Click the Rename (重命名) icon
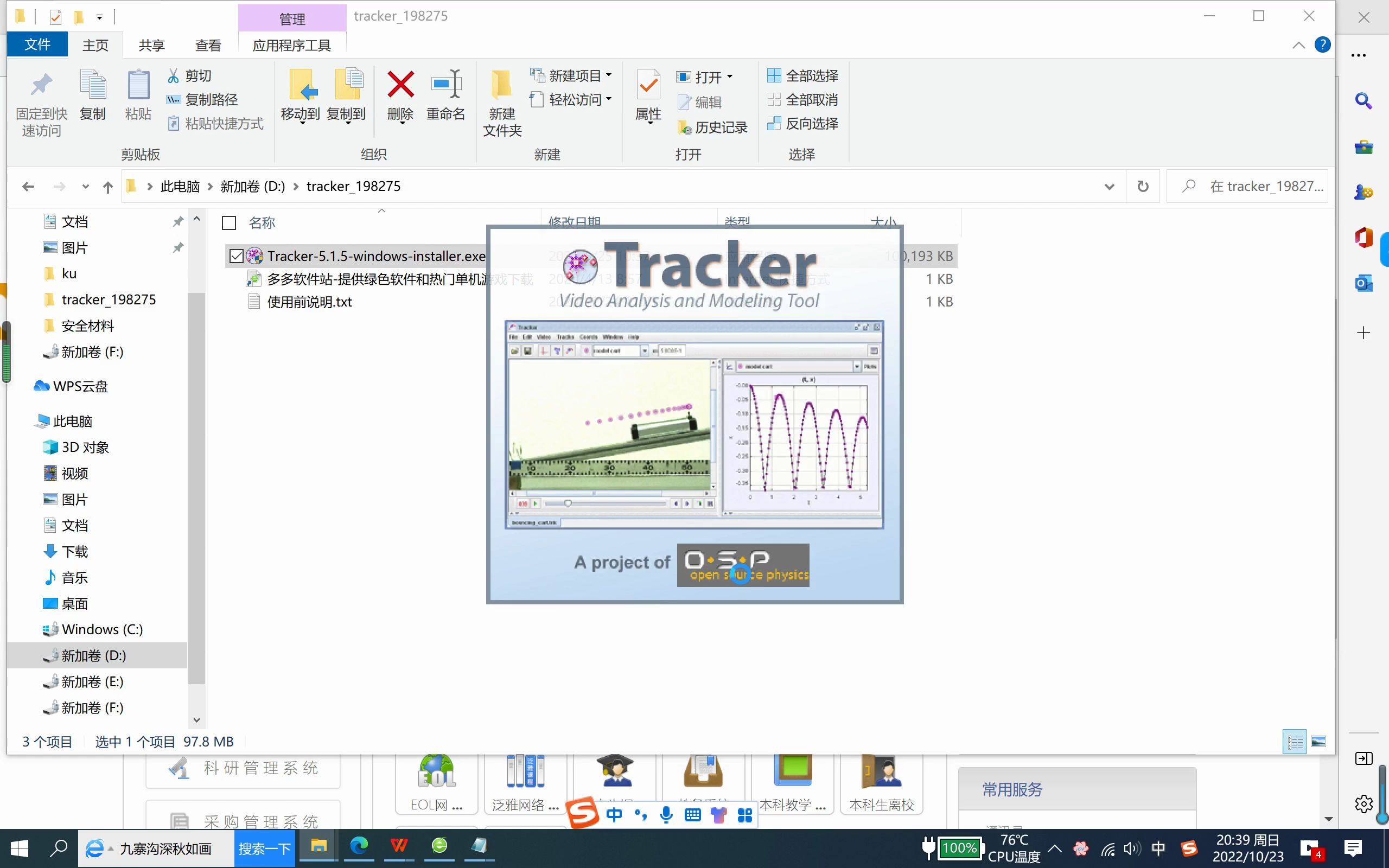The height and width of the screenshot is (868, 1389). pos(446,85)
